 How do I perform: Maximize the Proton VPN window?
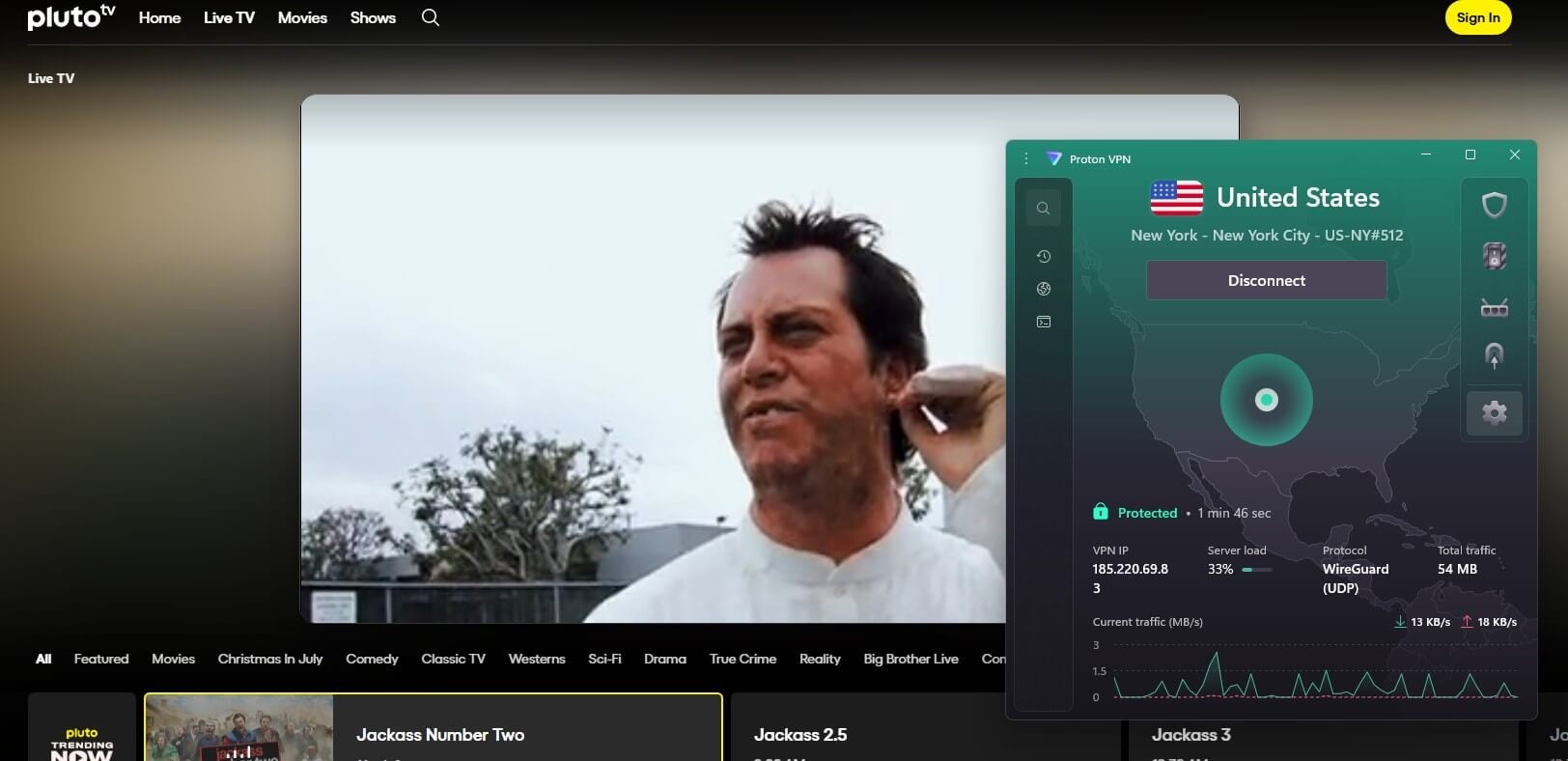(1470, 155)
